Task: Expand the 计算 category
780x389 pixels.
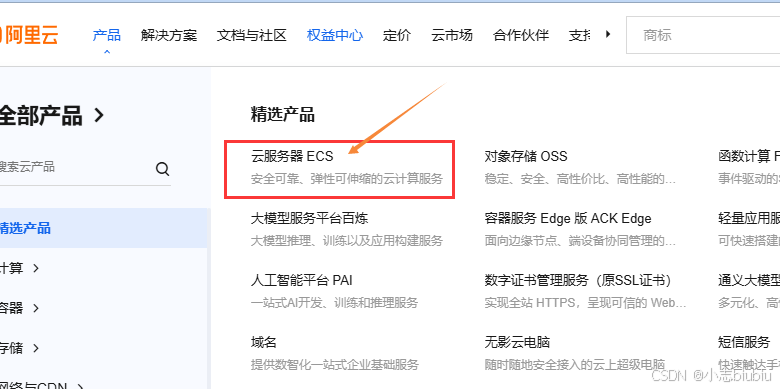Action: [x=19, y=268]
